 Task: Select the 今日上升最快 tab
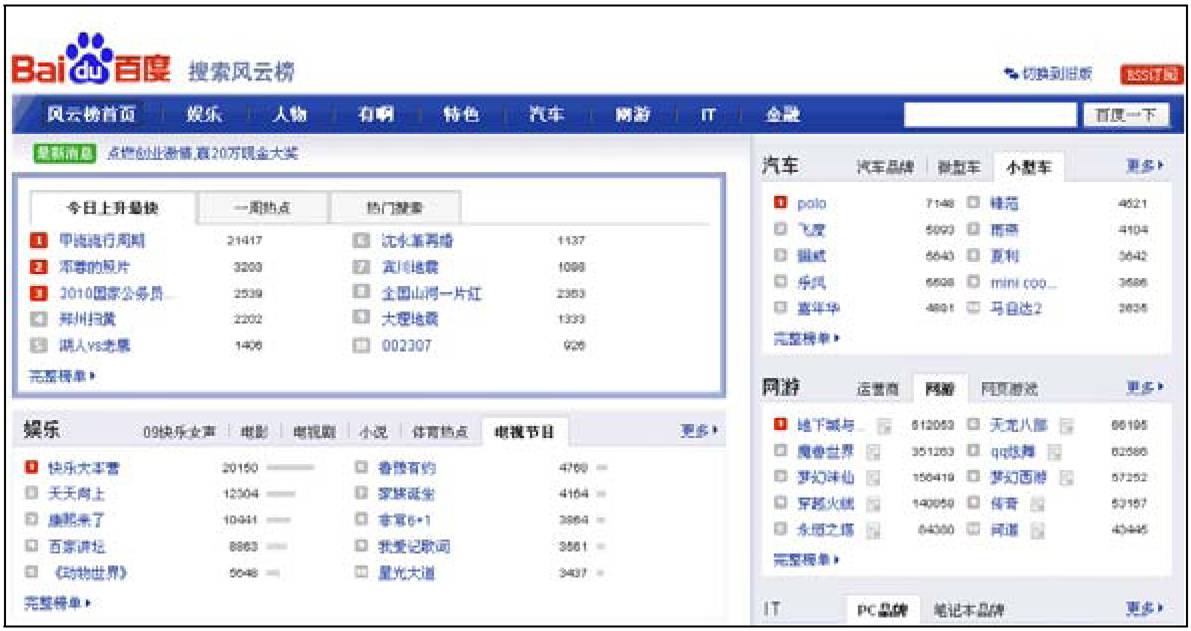point(112,208)
